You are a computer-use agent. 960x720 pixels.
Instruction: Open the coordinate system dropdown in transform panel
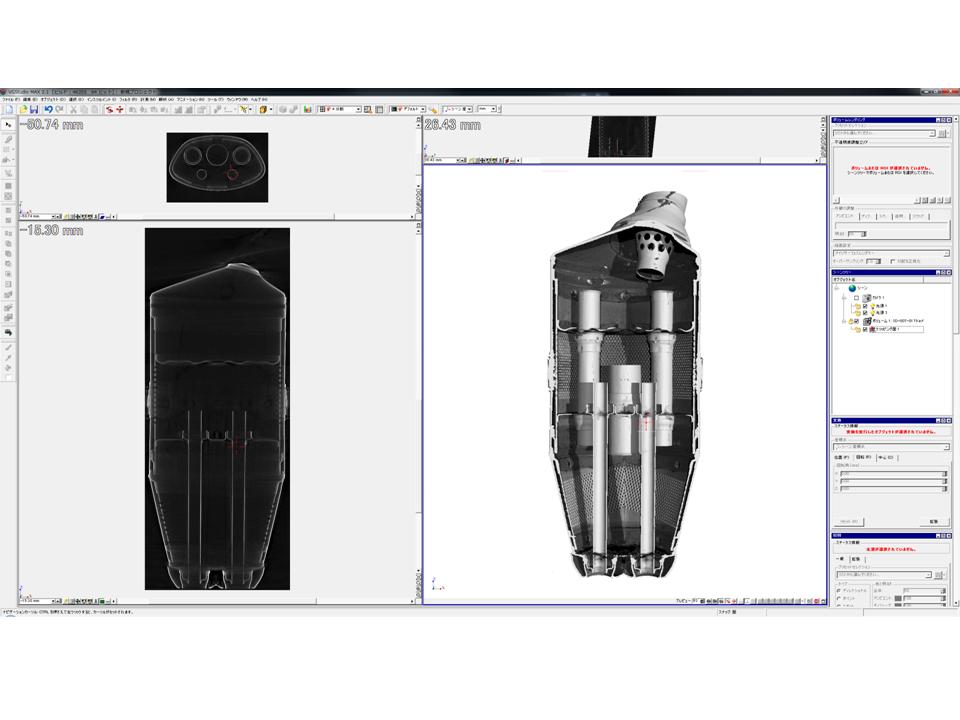(945, 447)
